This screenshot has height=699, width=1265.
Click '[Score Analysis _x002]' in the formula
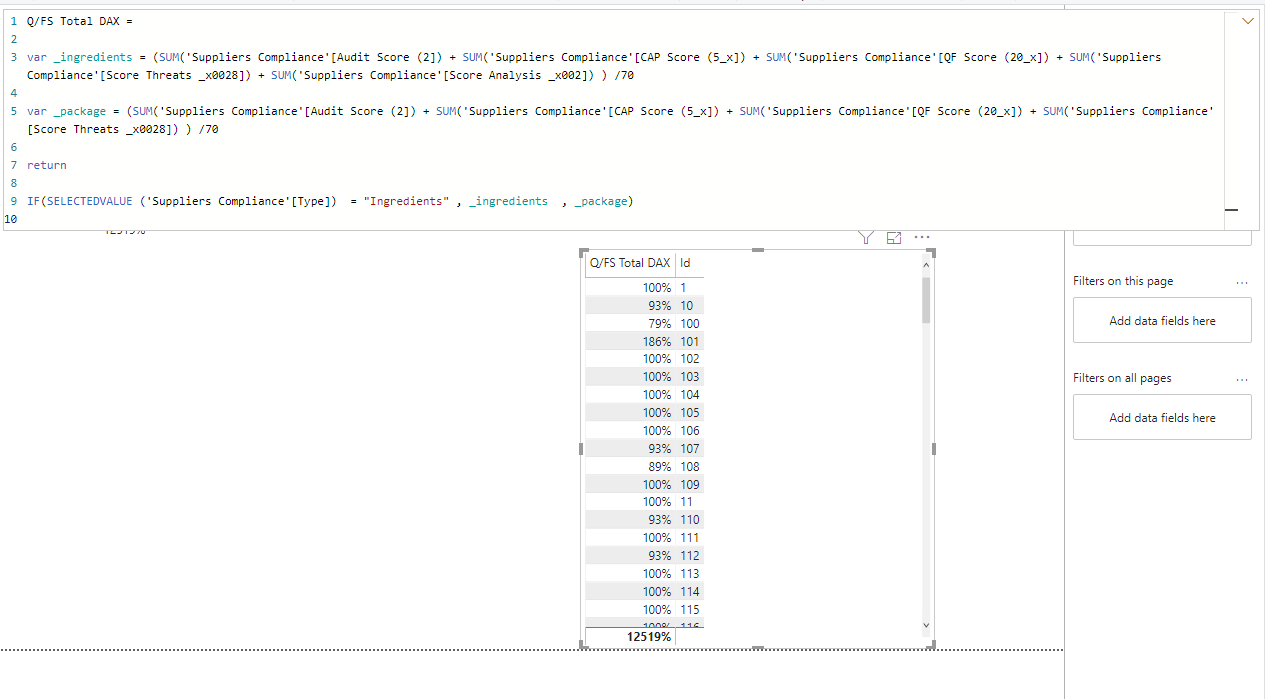tap(513, 75)
